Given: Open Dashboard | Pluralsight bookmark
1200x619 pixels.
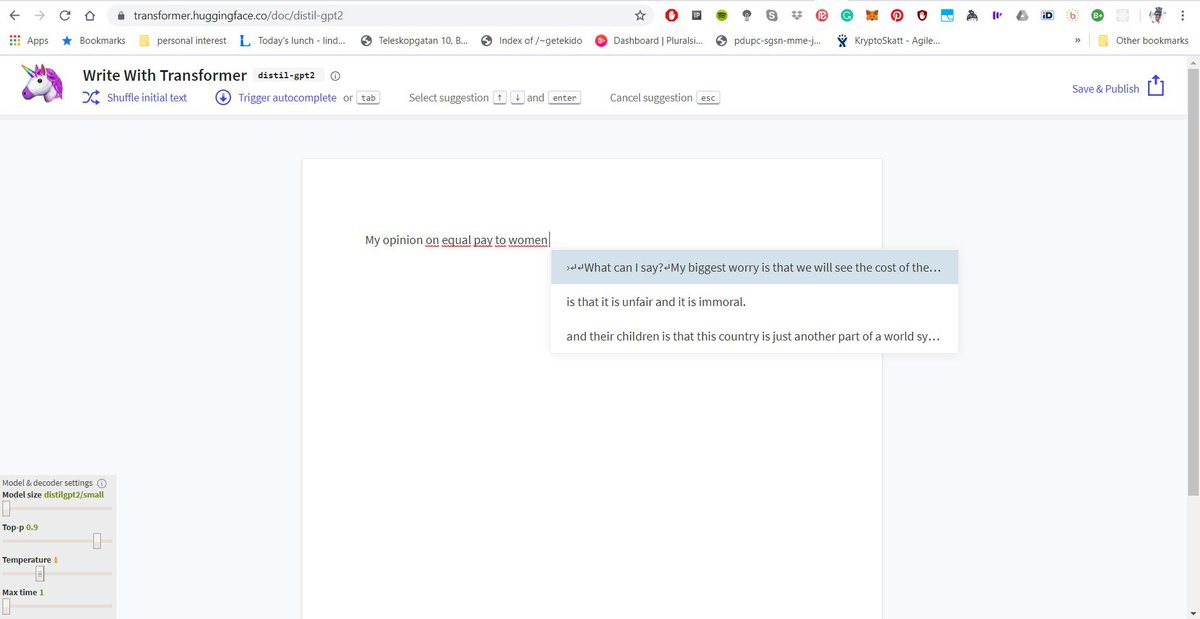Looking at the screenshot, I should (649, 41).
